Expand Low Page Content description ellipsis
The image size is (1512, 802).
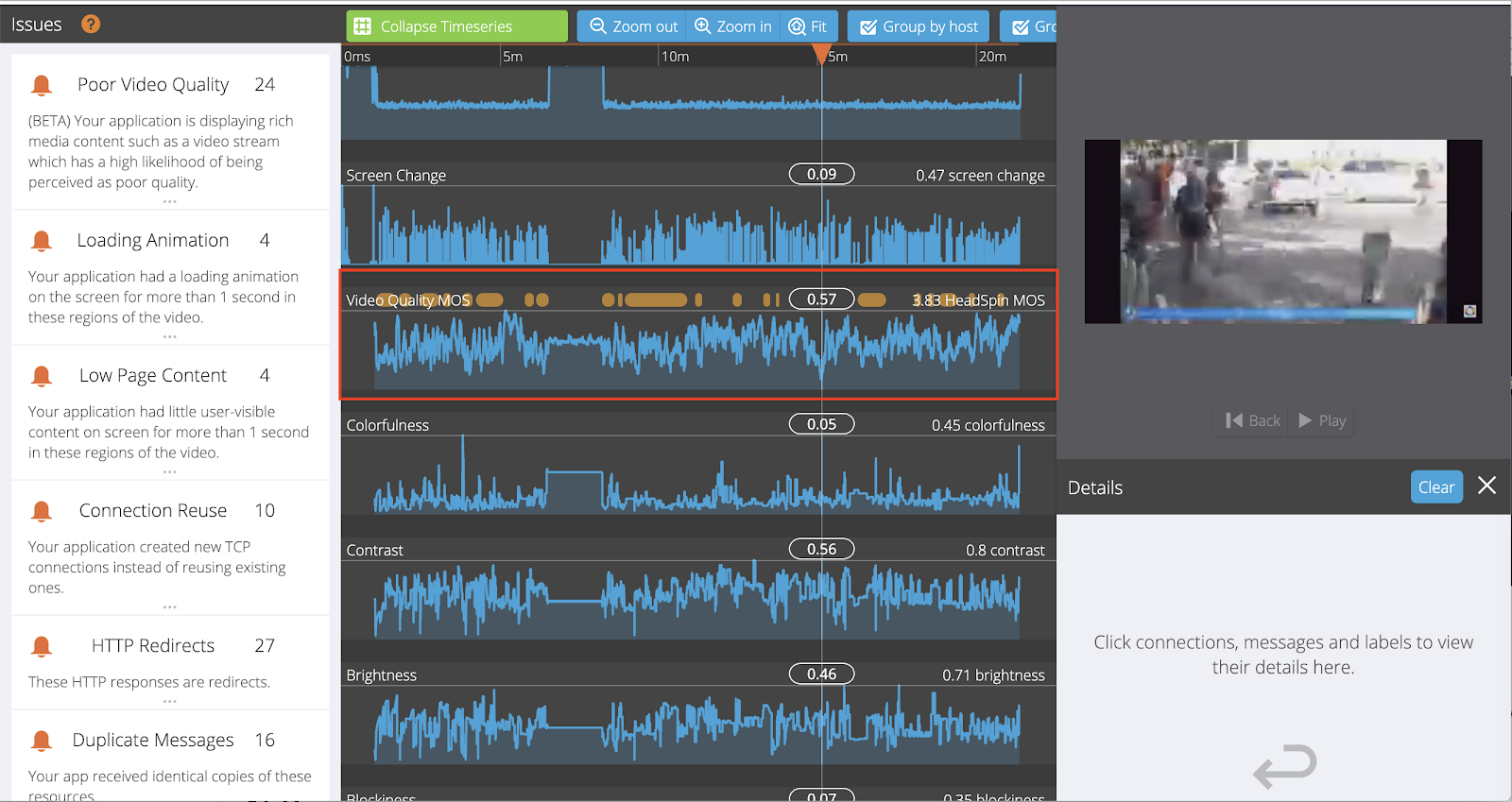pyautogui.click(x=170, y=471)
